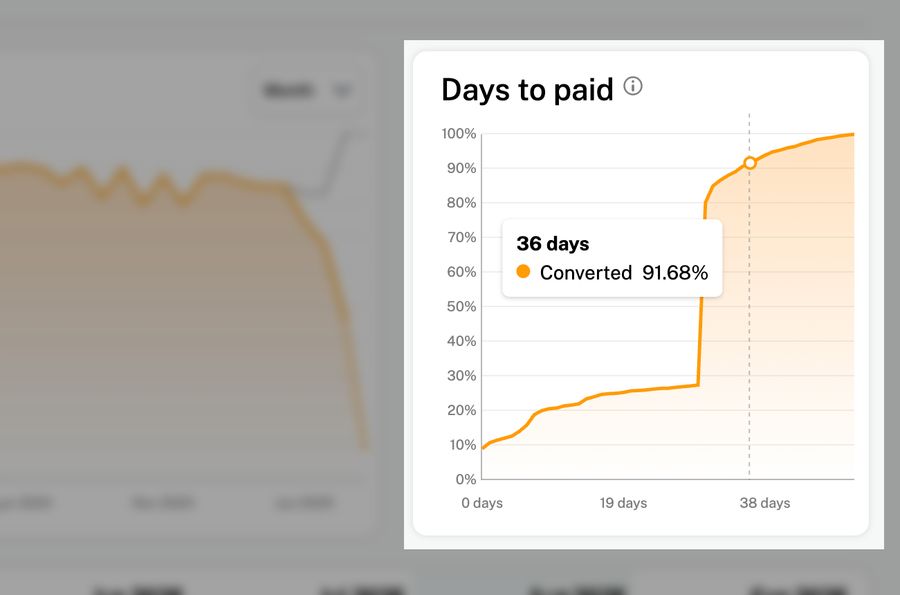Click the Converted 91.68% value in tooltip
This screenshot has width=900, height=595.
click(x=674, y=273)
